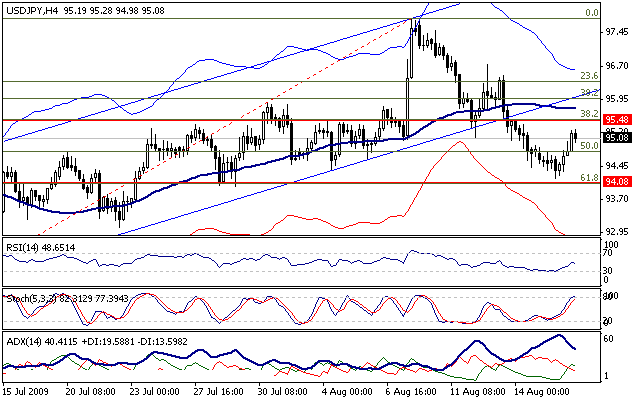Click the 97.45 price axis tick

617,32
